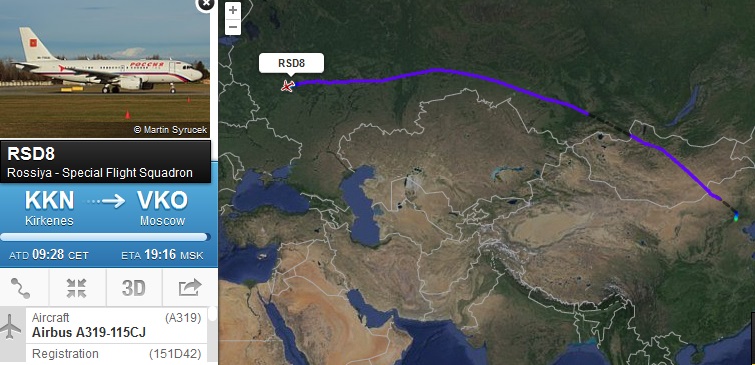Open the Rossiya aircraft photo

pyautogui.click(x=105, y=69)
